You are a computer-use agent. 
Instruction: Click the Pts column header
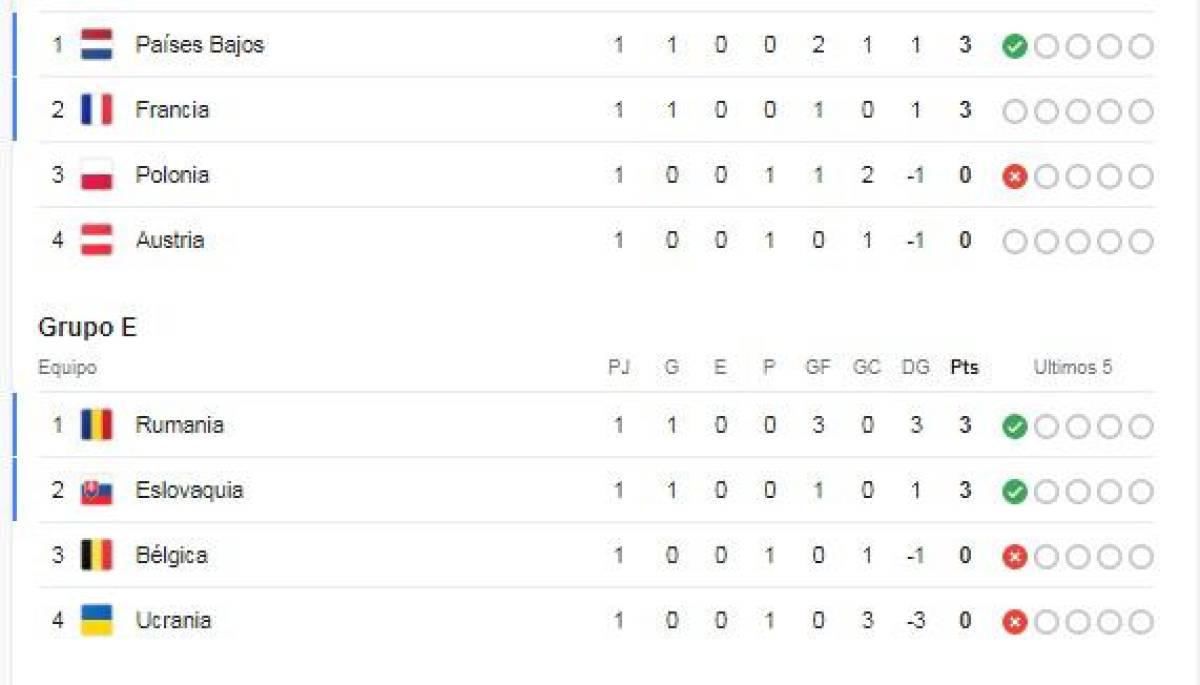coord(963,367)
